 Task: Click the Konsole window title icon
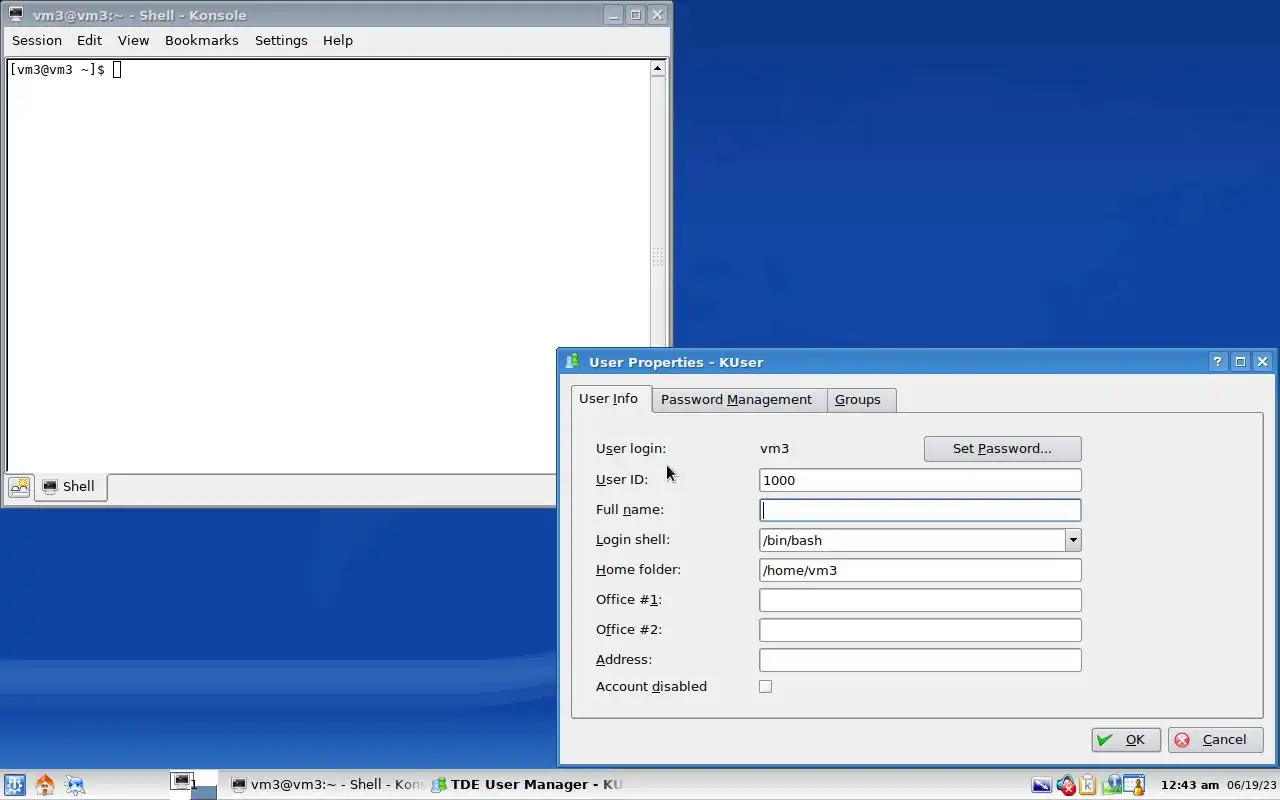click(16, 15)
